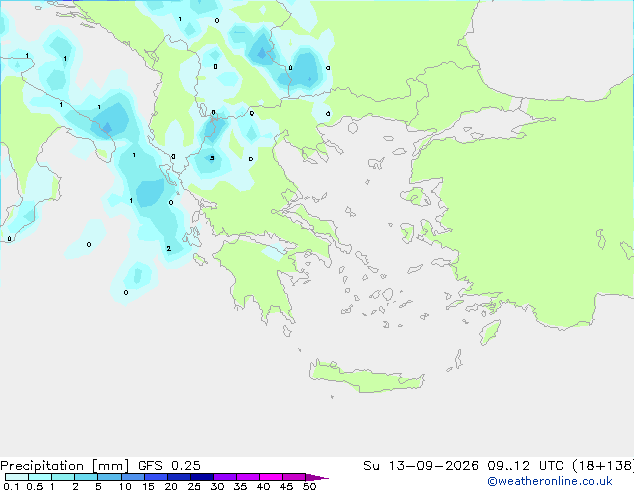Image resolution: width=634 pixels, height=490 pixels.
Task: Click the legend tick label '0.1'
Action: pos(11,486)
